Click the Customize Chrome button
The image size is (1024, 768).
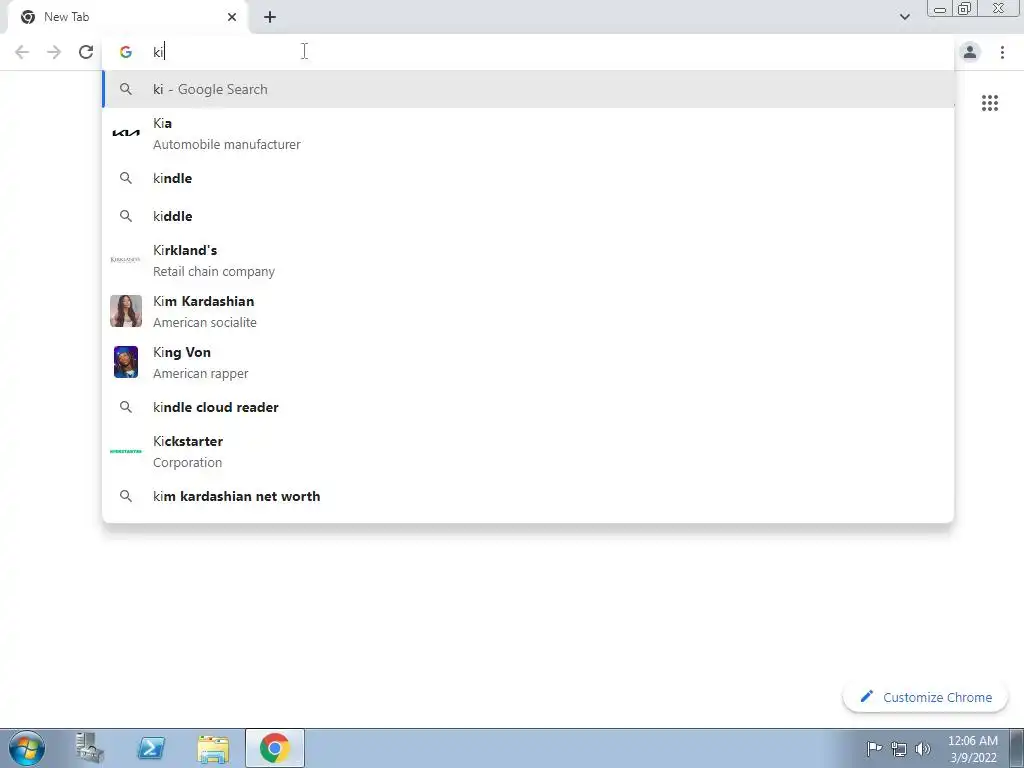point(925,697)
